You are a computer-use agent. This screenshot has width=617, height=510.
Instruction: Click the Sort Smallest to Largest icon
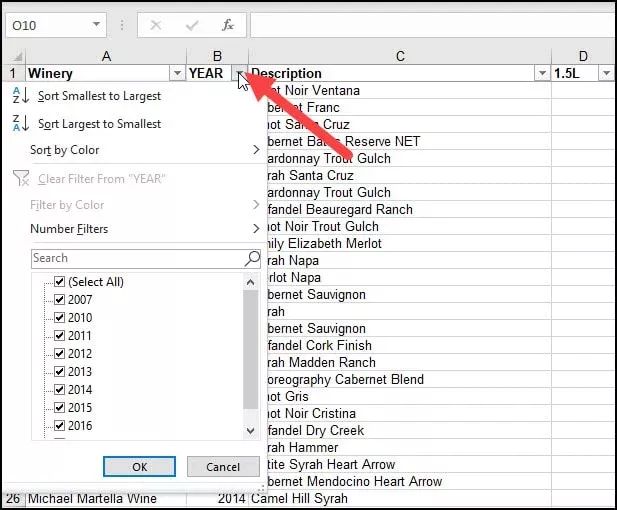coord(19,96)
